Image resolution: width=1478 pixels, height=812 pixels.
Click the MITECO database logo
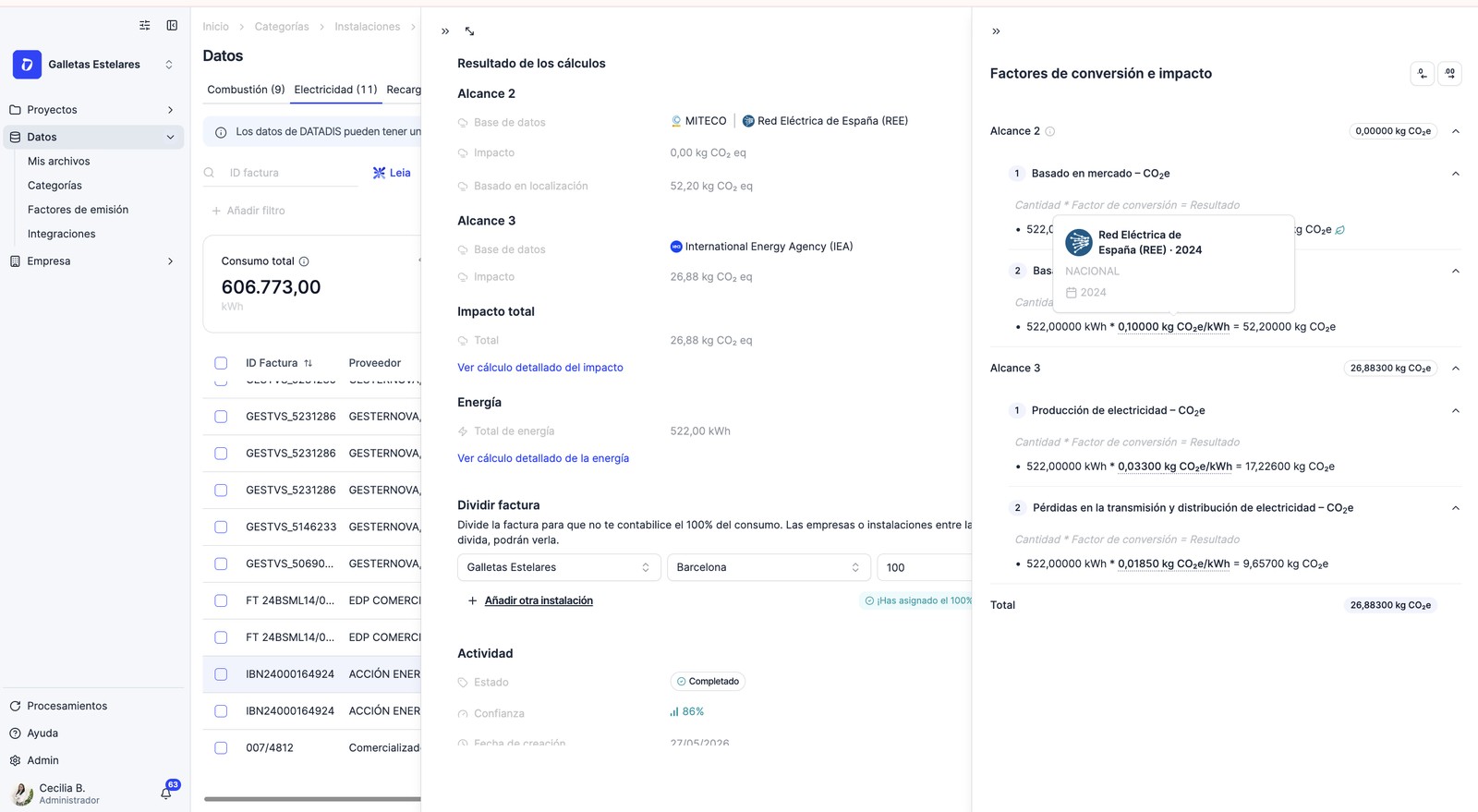pos(676,121)
